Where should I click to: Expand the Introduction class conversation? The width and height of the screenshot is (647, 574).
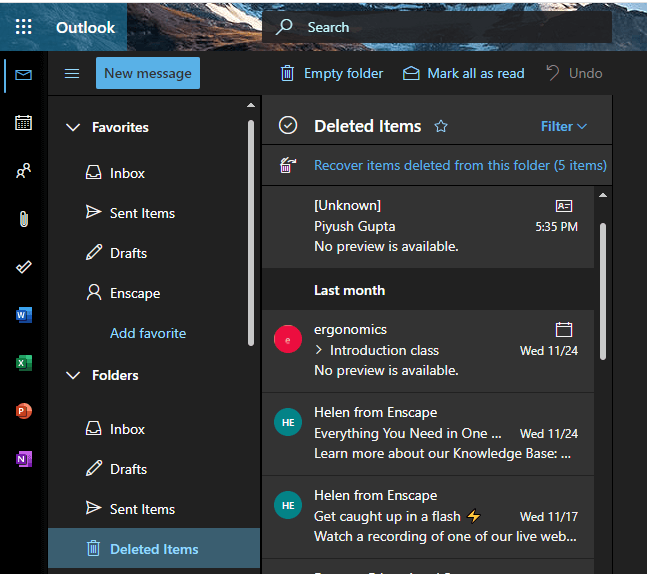[318, 350]
